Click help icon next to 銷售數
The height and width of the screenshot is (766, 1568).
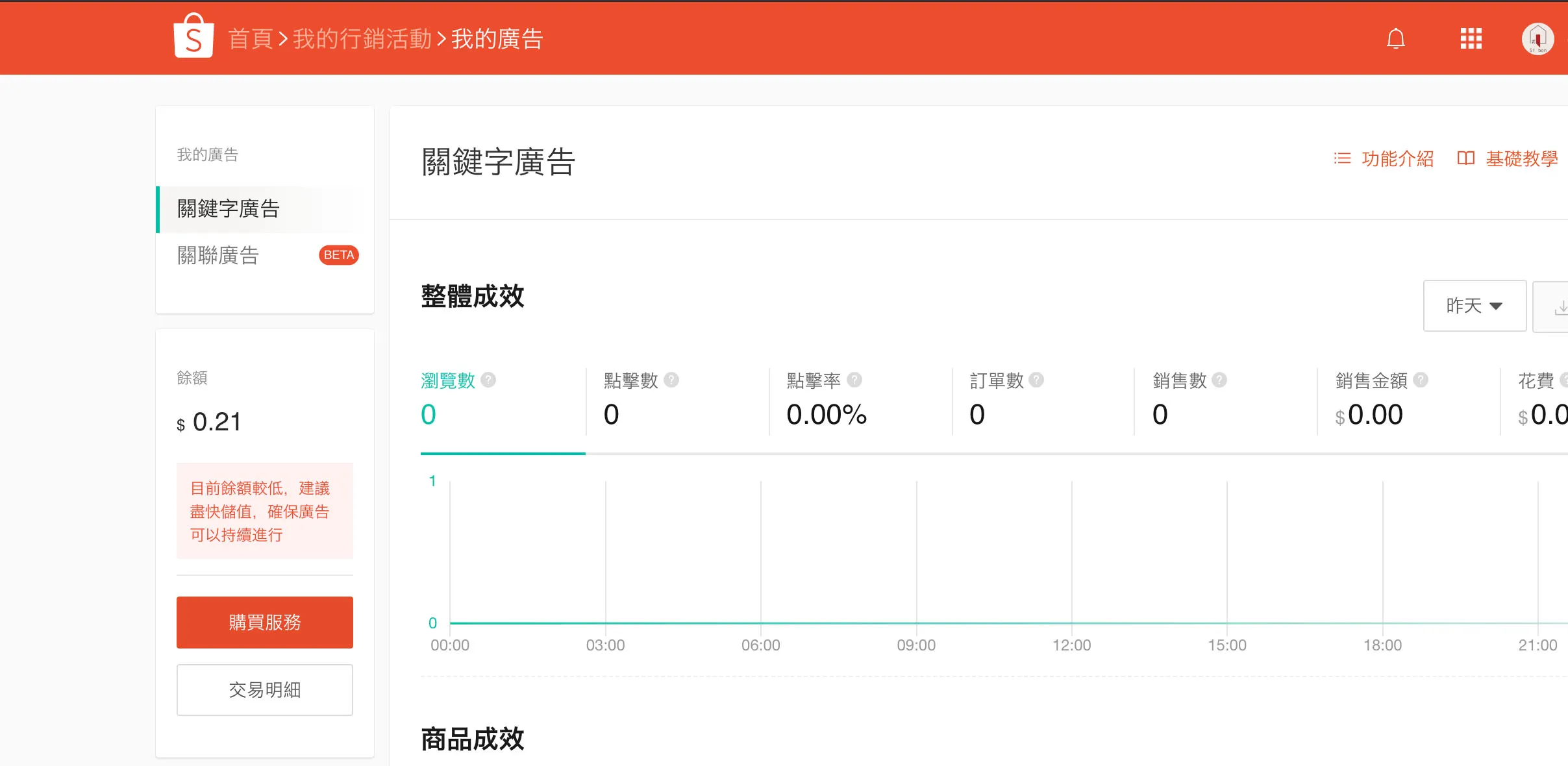tap(1219, 380)
